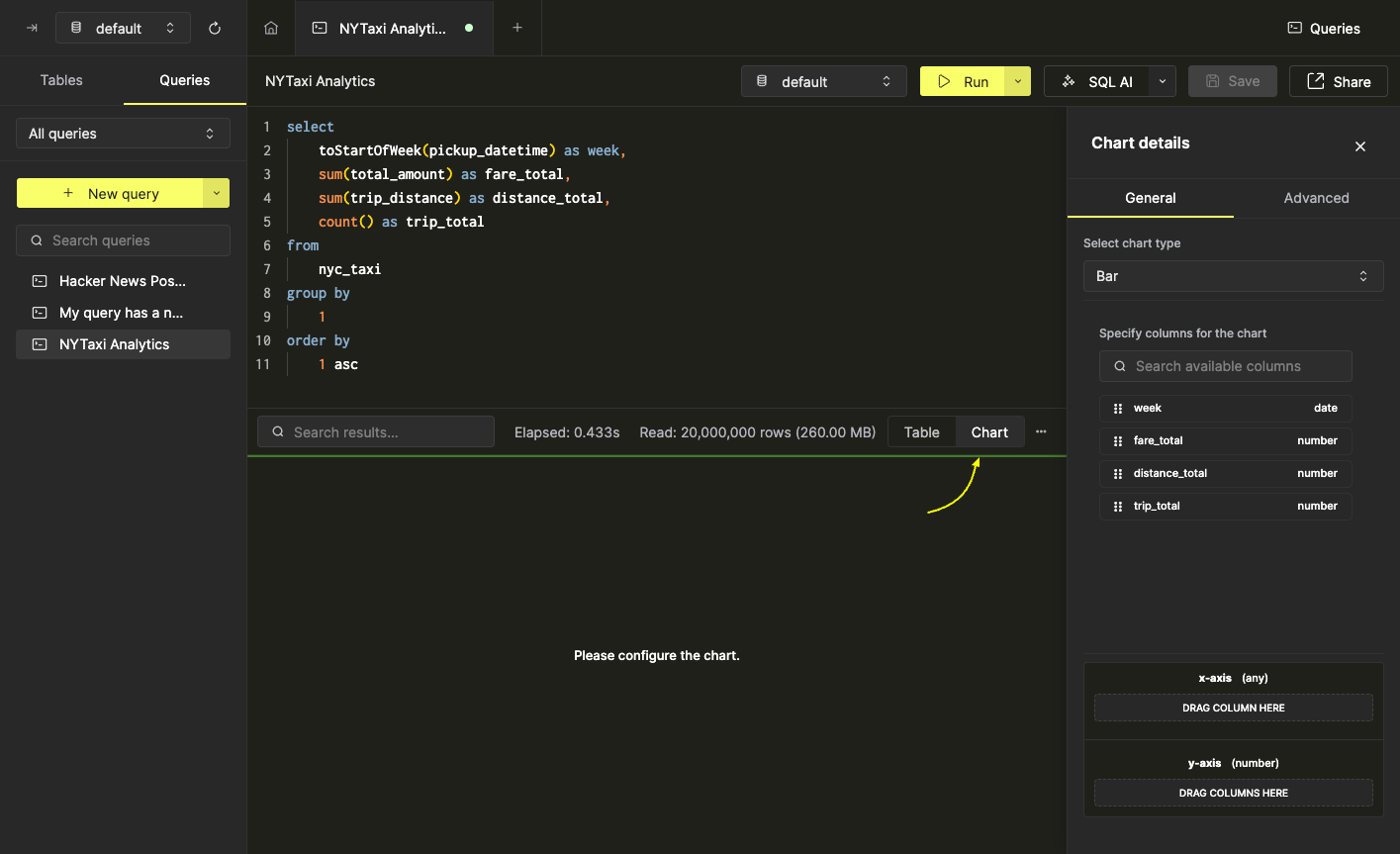The image size is (1400, 854).
Task: Close the Chart details panel
Action: tap(1360, 145)
